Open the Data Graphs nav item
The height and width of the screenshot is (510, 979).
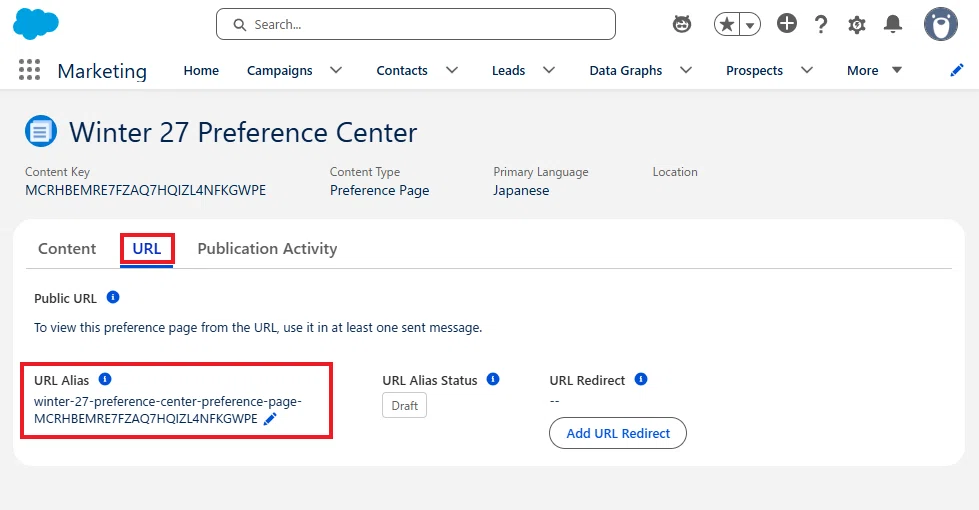pos(626,71)
